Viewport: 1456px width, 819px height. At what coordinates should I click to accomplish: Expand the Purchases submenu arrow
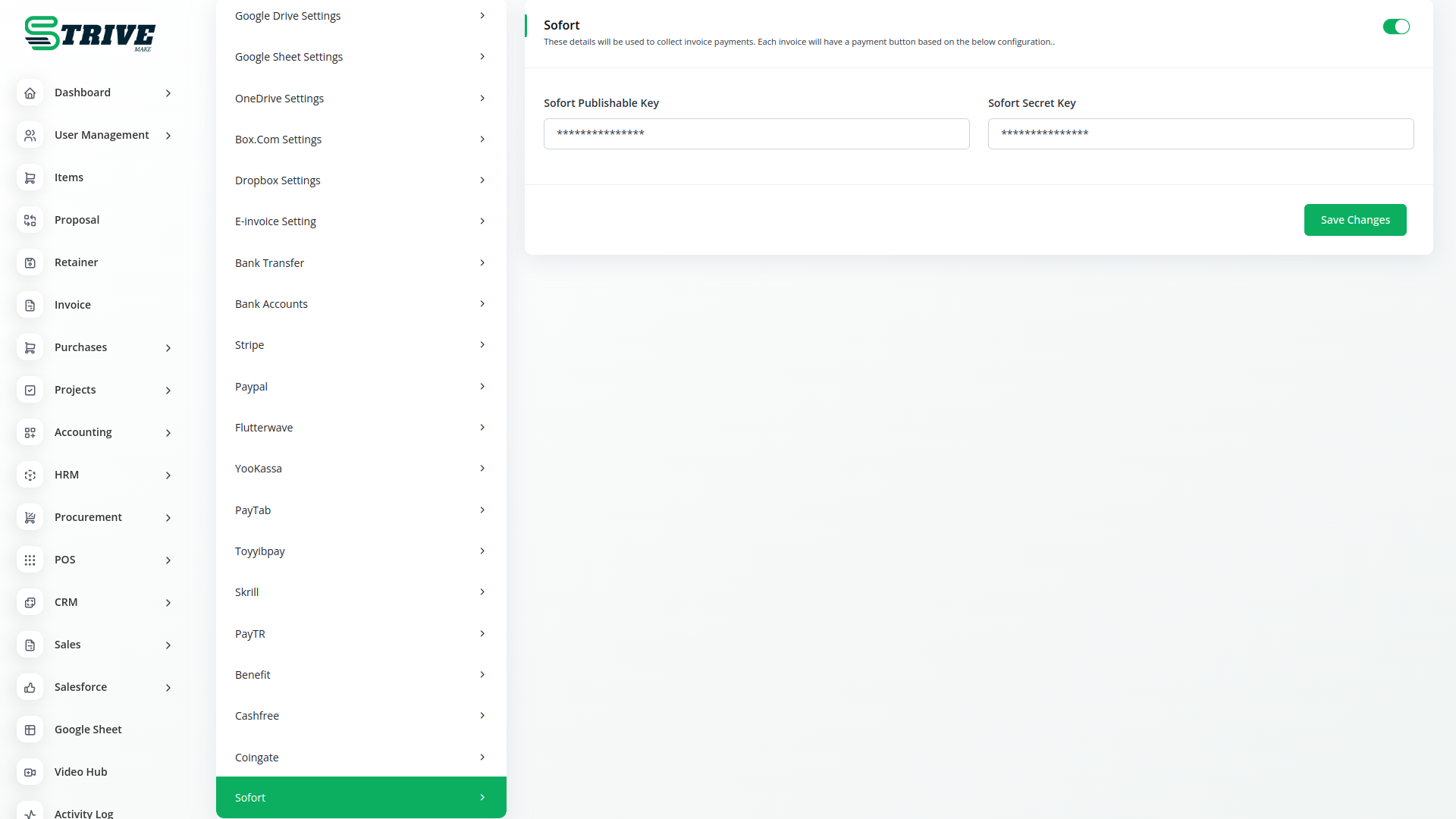pos(168,347)
